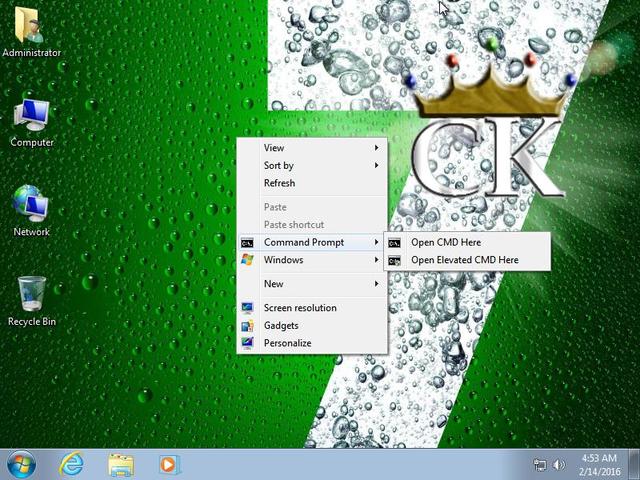Click the monitor icon beside Screen resolution

(247, 308)
